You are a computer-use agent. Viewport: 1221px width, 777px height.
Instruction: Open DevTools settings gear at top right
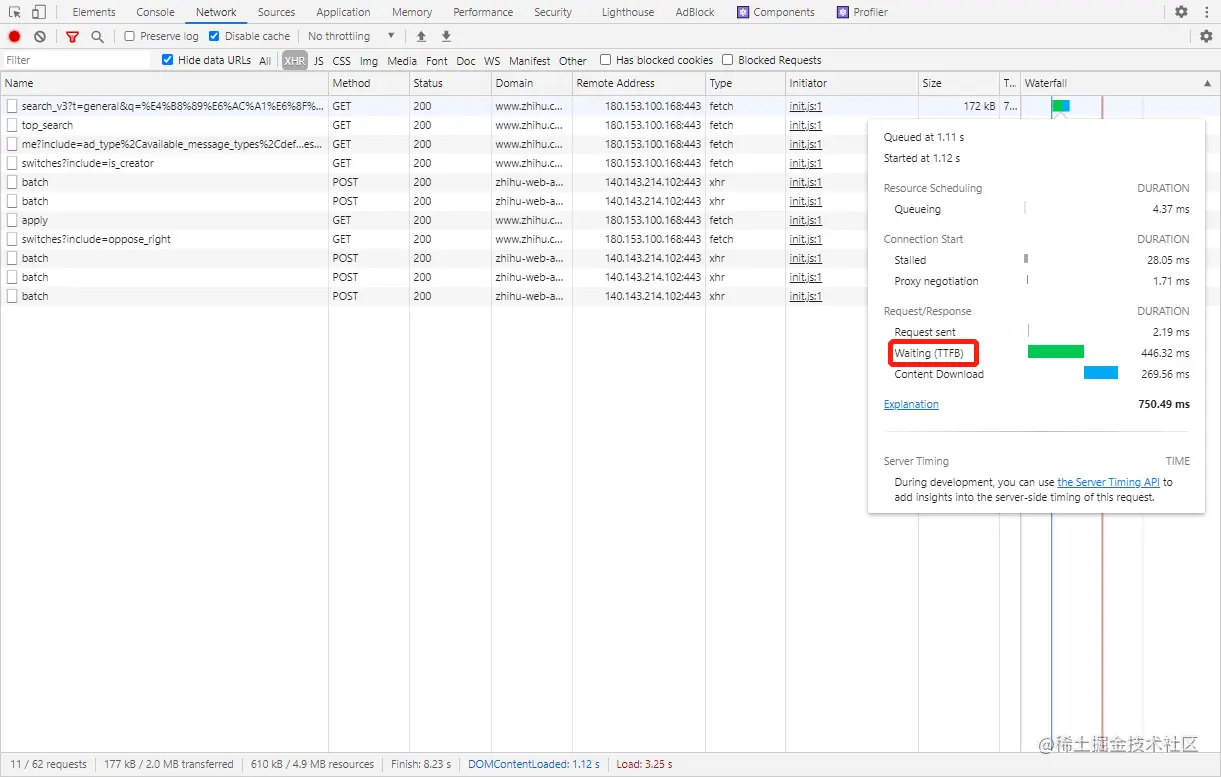pos(1181,12)
